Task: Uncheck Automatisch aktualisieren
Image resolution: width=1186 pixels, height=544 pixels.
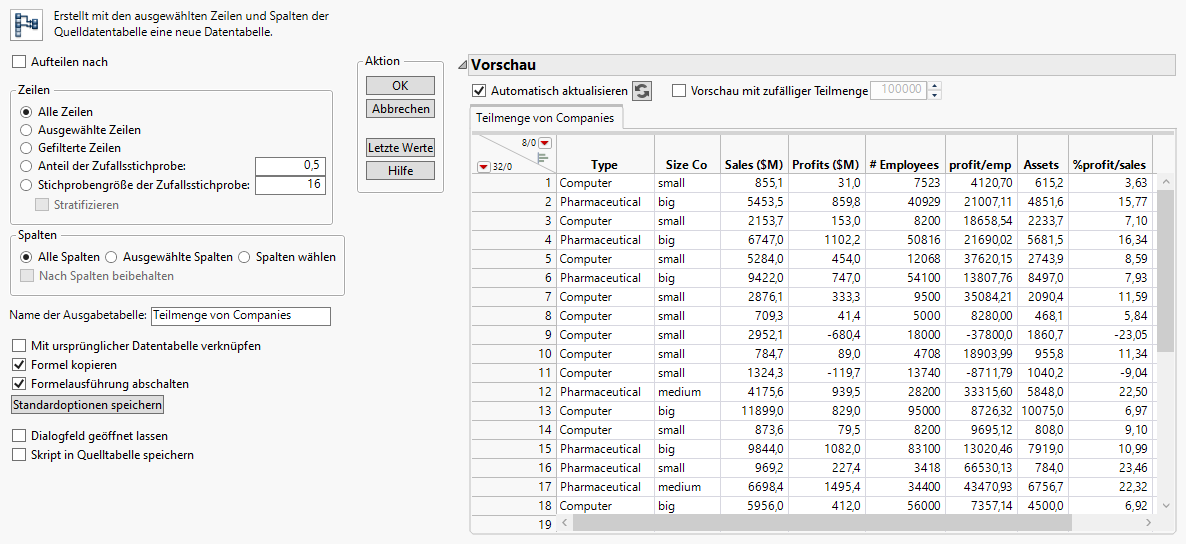Action: coord(479,91)
